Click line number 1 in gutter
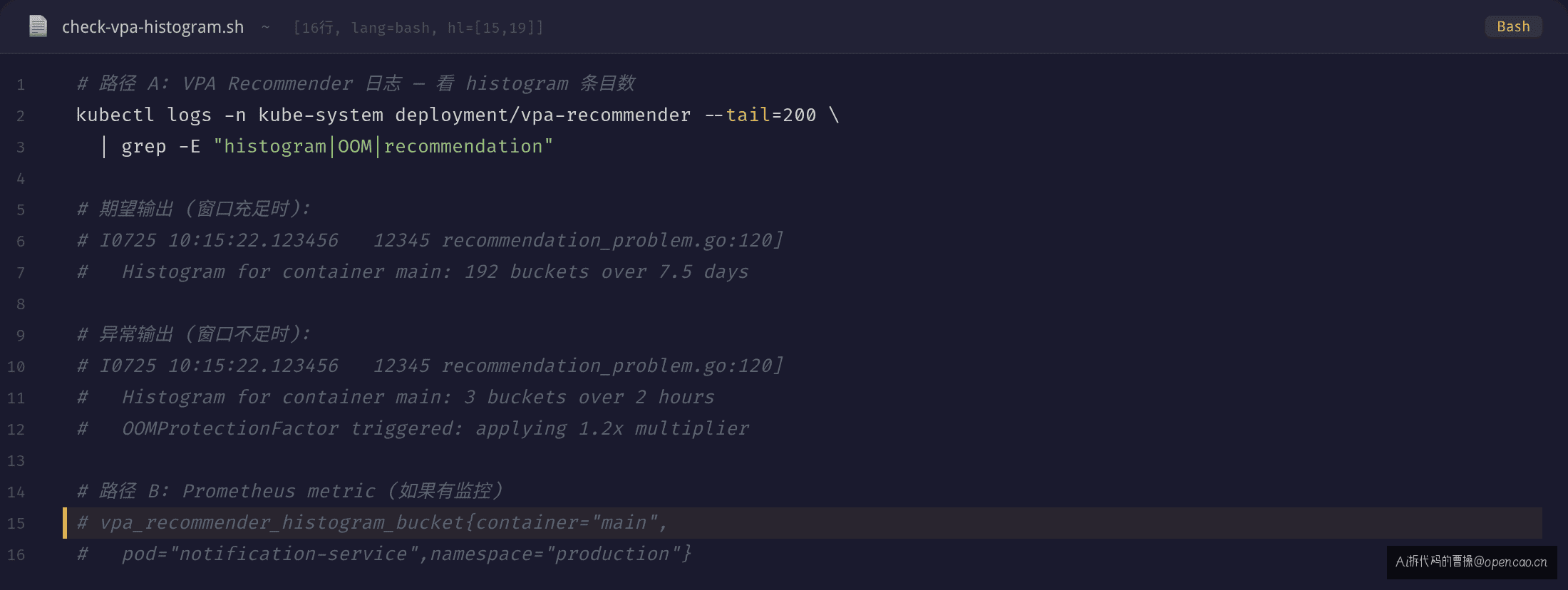The image size is (1568, 590). click(21, 85)
